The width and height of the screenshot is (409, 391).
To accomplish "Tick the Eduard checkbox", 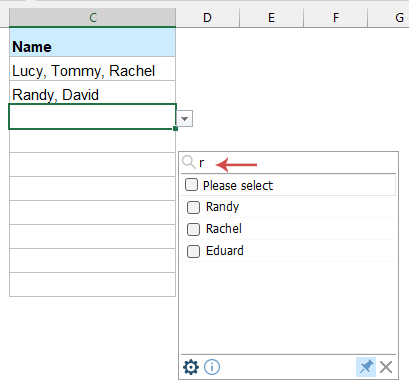I will 193,251.
